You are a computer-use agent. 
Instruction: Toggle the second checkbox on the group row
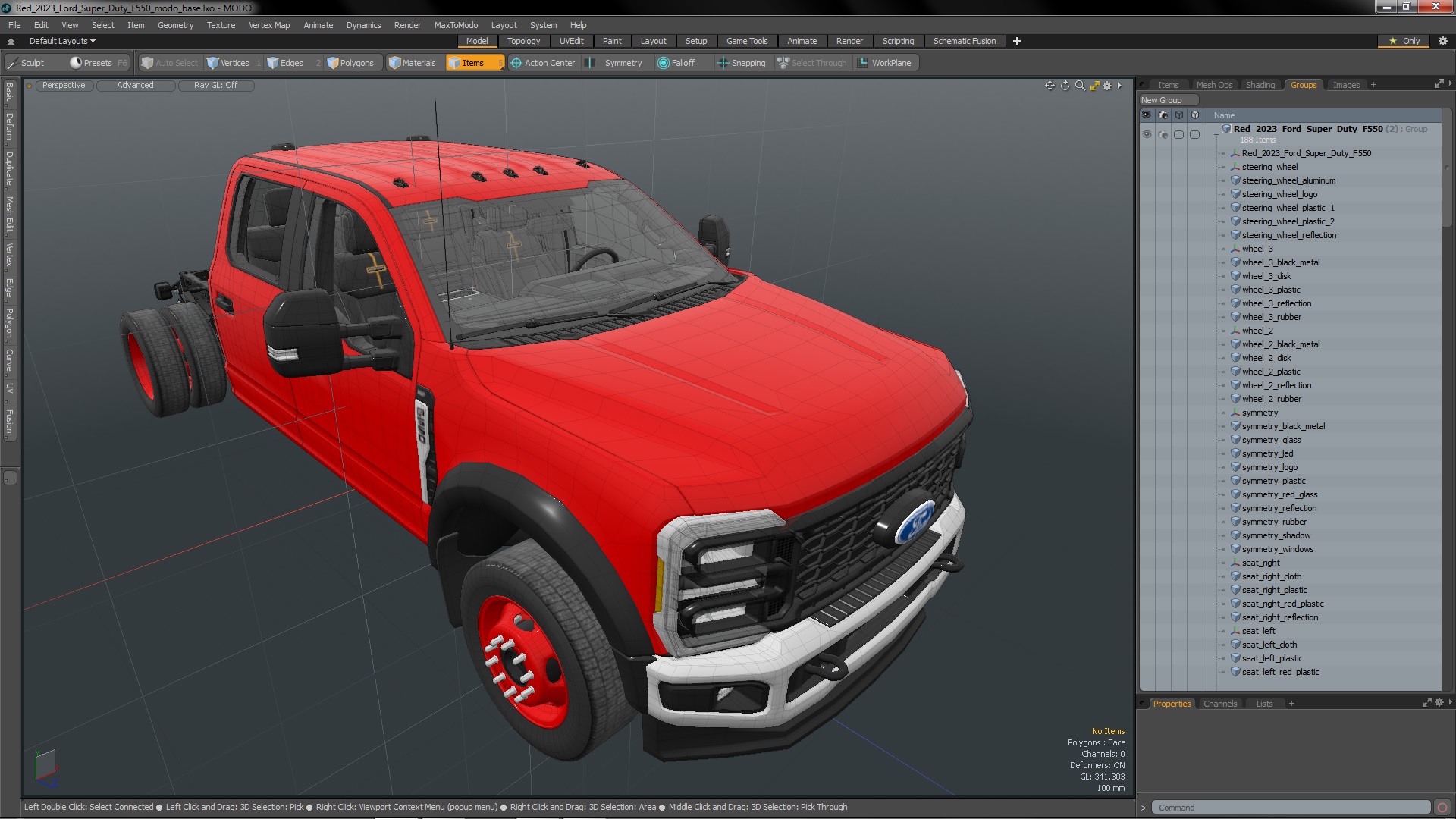point(1194,134)
